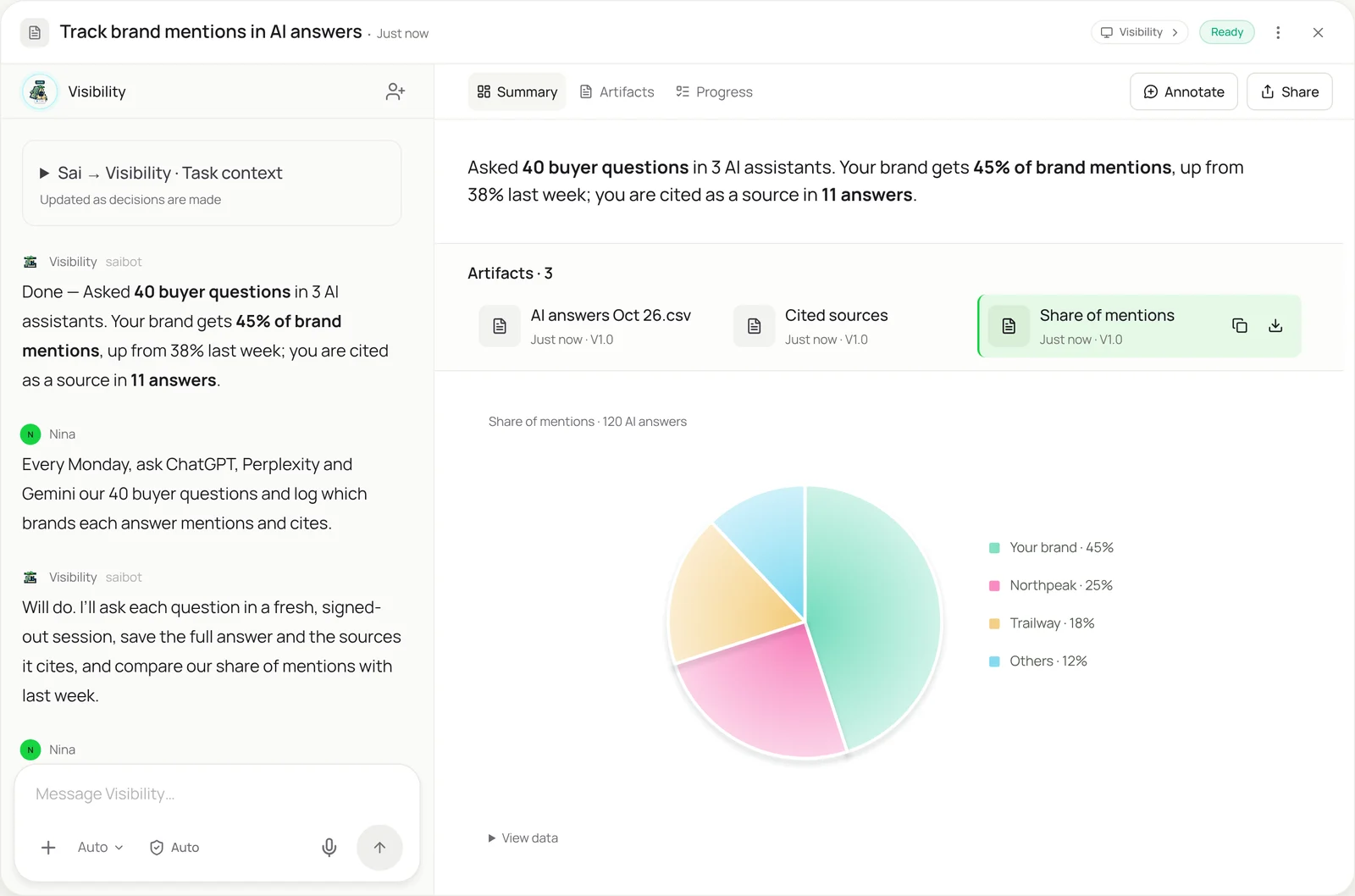The height and width of the screenshot is (896, 1355).
Task: Switch to the Artifacts tab
Action: pos(617,91)
